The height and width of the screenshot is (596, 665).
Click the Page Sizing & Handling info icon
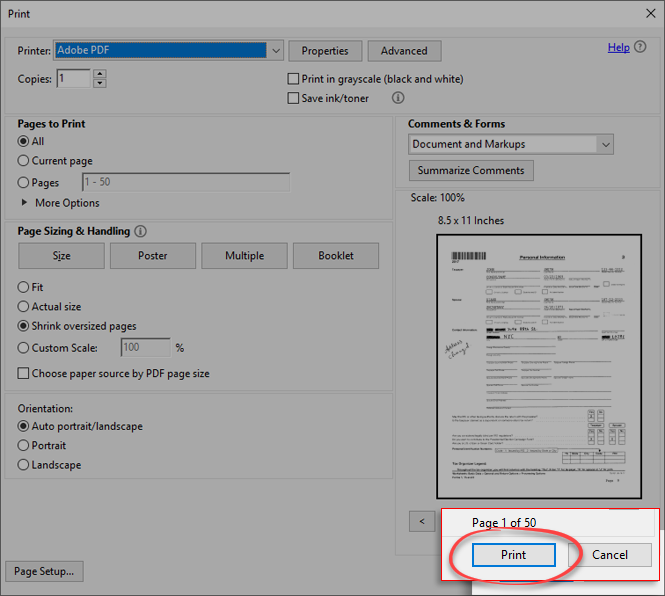coord(141,231)
